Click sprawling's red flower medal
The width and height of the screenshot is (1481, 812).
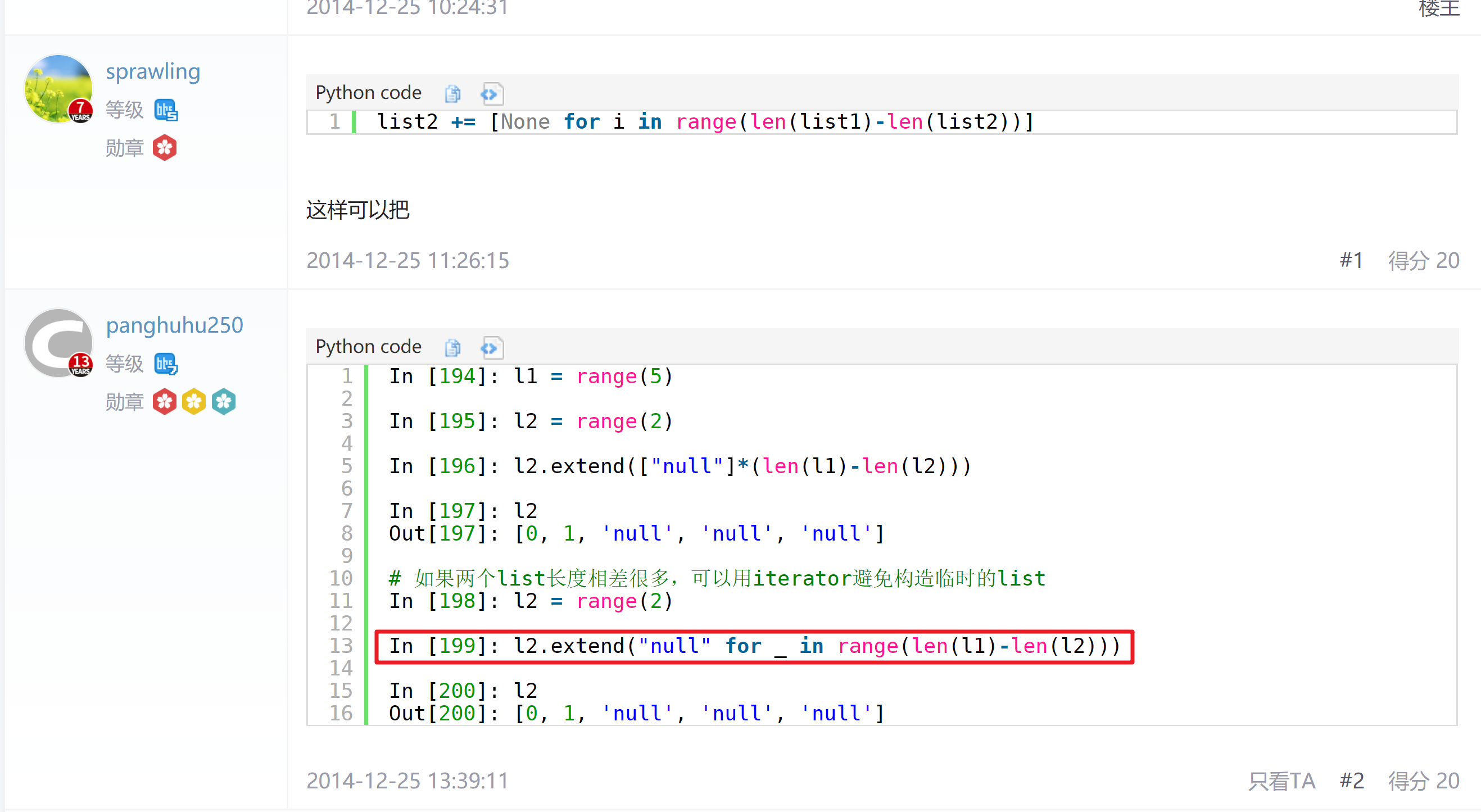pos(165,148)
